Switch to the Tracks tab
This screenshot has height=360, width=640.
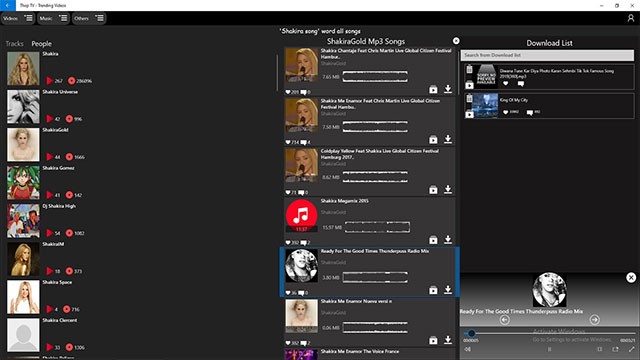[14, 44]
